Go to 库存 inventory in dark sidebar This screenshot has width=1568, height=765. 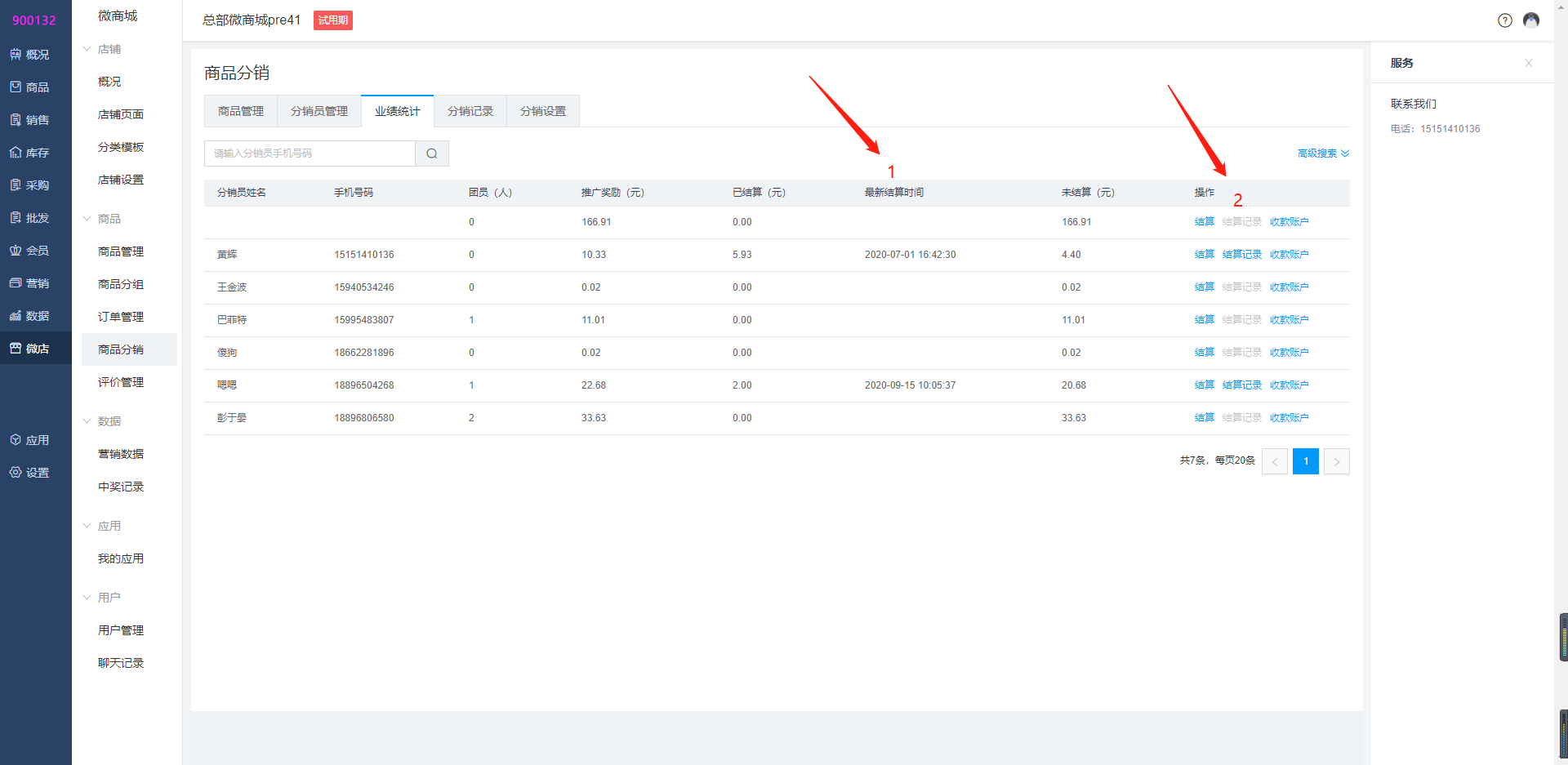pyautogui.click(x=29, y=153)
